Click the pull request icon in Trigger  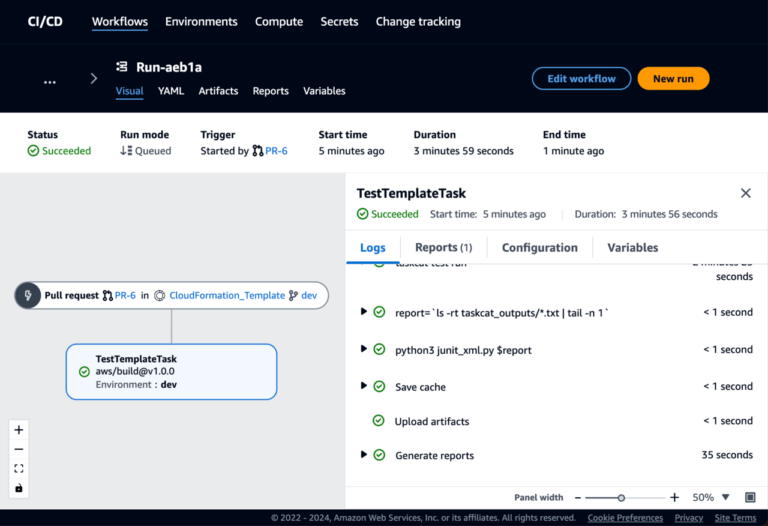click(258, 151)
